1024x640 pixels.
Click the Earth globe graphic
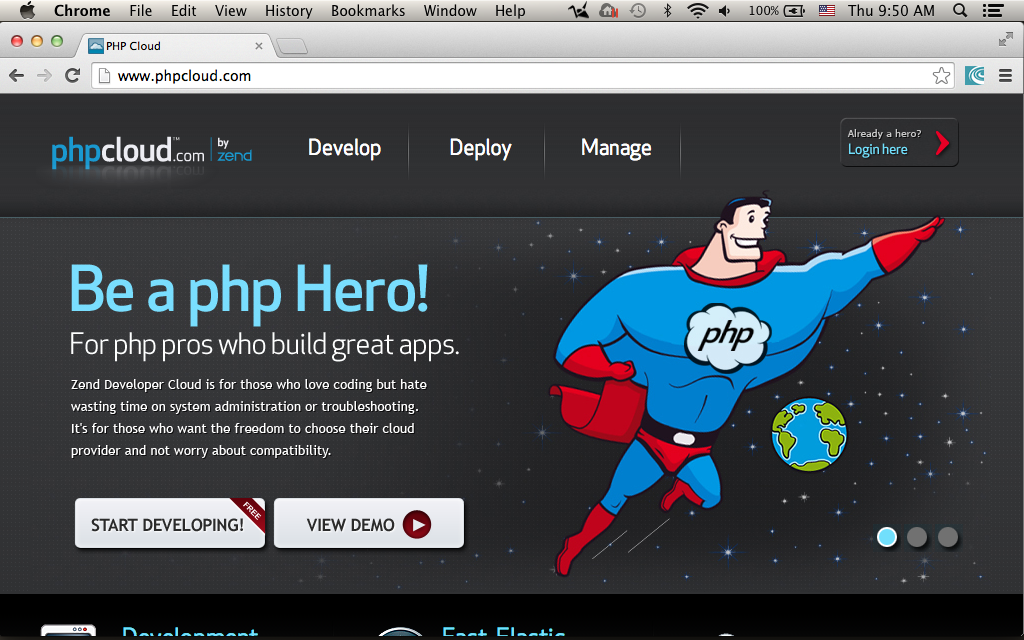point(808,435)
